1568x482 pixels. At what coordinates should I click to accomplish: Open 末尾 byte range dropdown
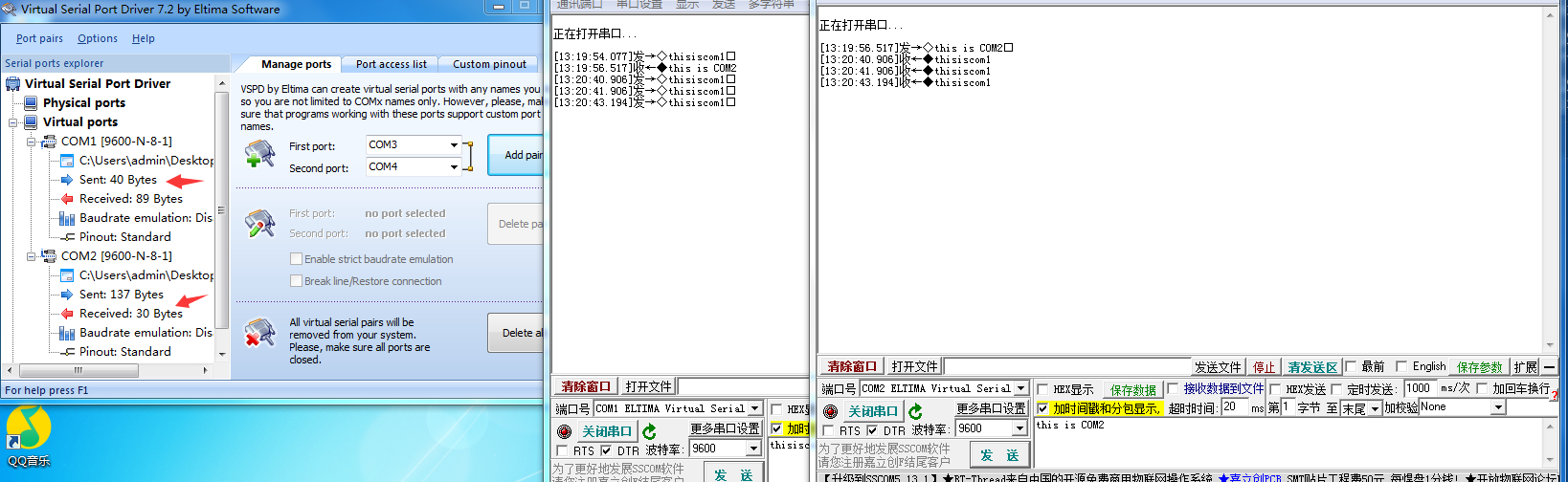tap(1375, 408)
